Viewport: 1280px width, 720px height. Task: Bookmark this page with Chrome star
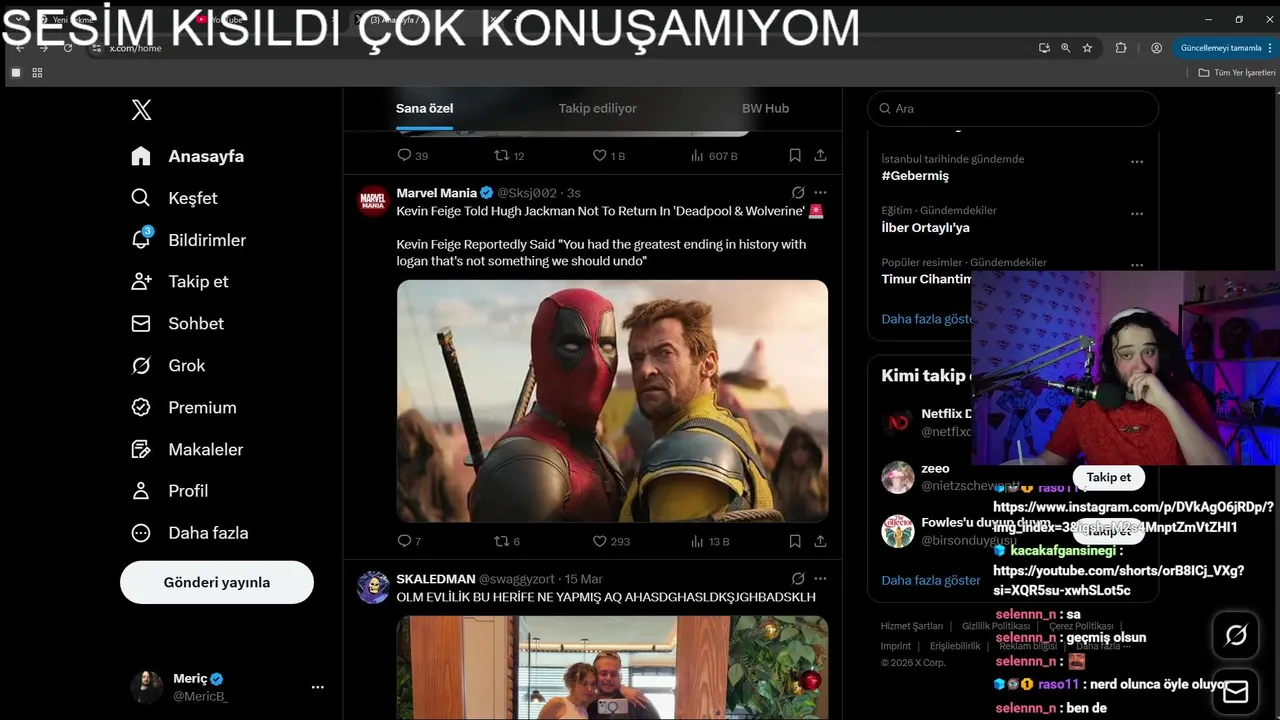point(1087,48)
